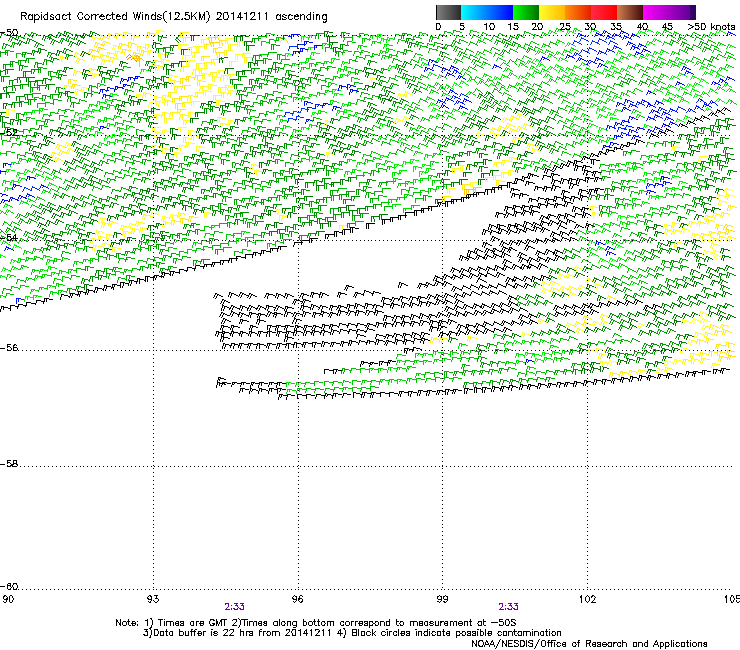Click the -52 latitude axis label
Viewport: 740px width, 650px height.
point(9,133)
